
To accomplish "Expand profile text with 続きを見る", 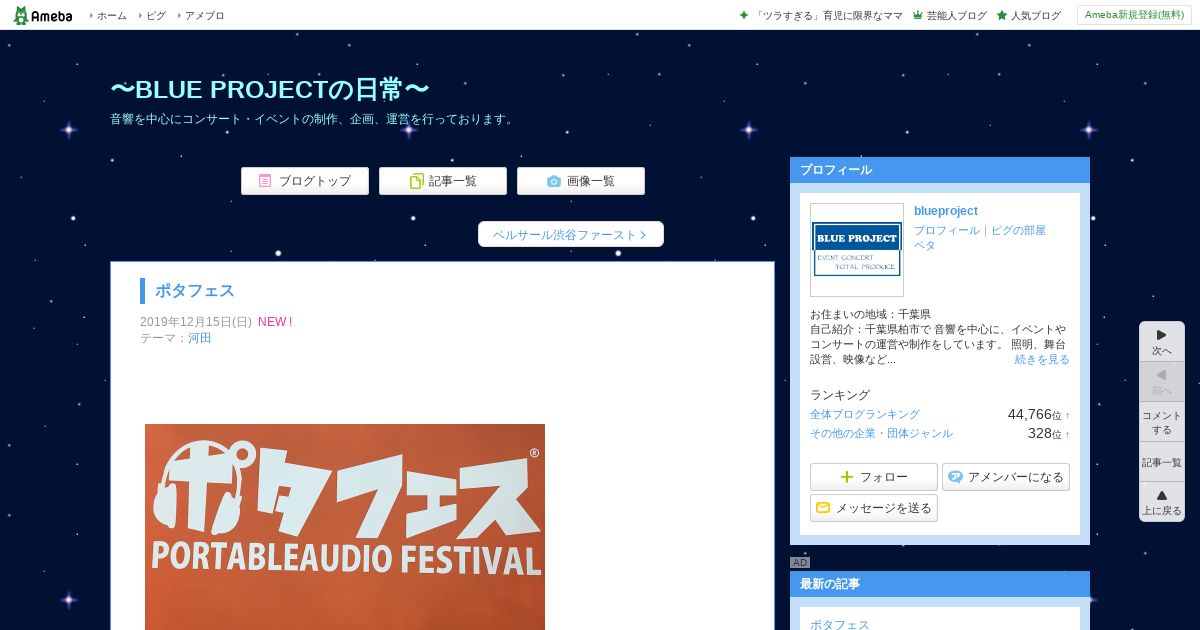I will pyautogui.click(x=1042, y=359).
